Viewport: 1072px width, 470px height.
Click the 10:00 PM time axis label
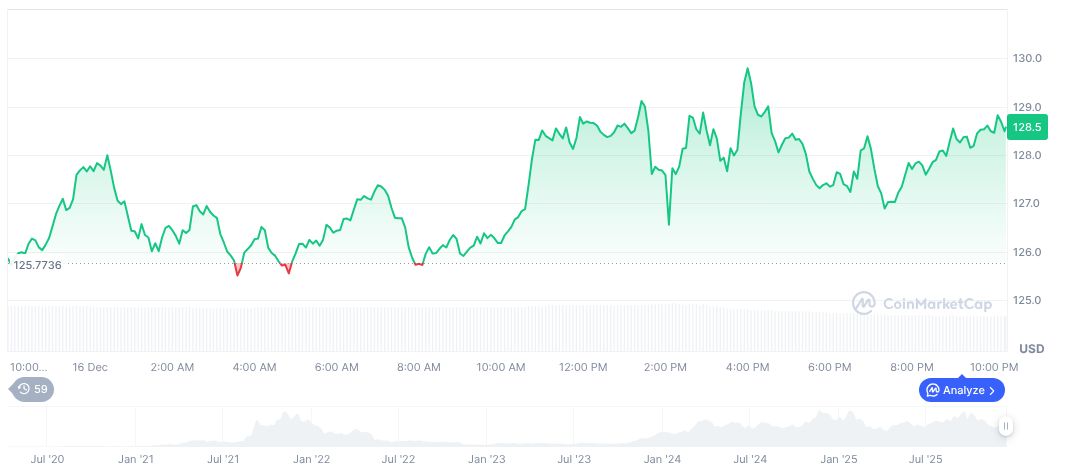click(992, 367)
